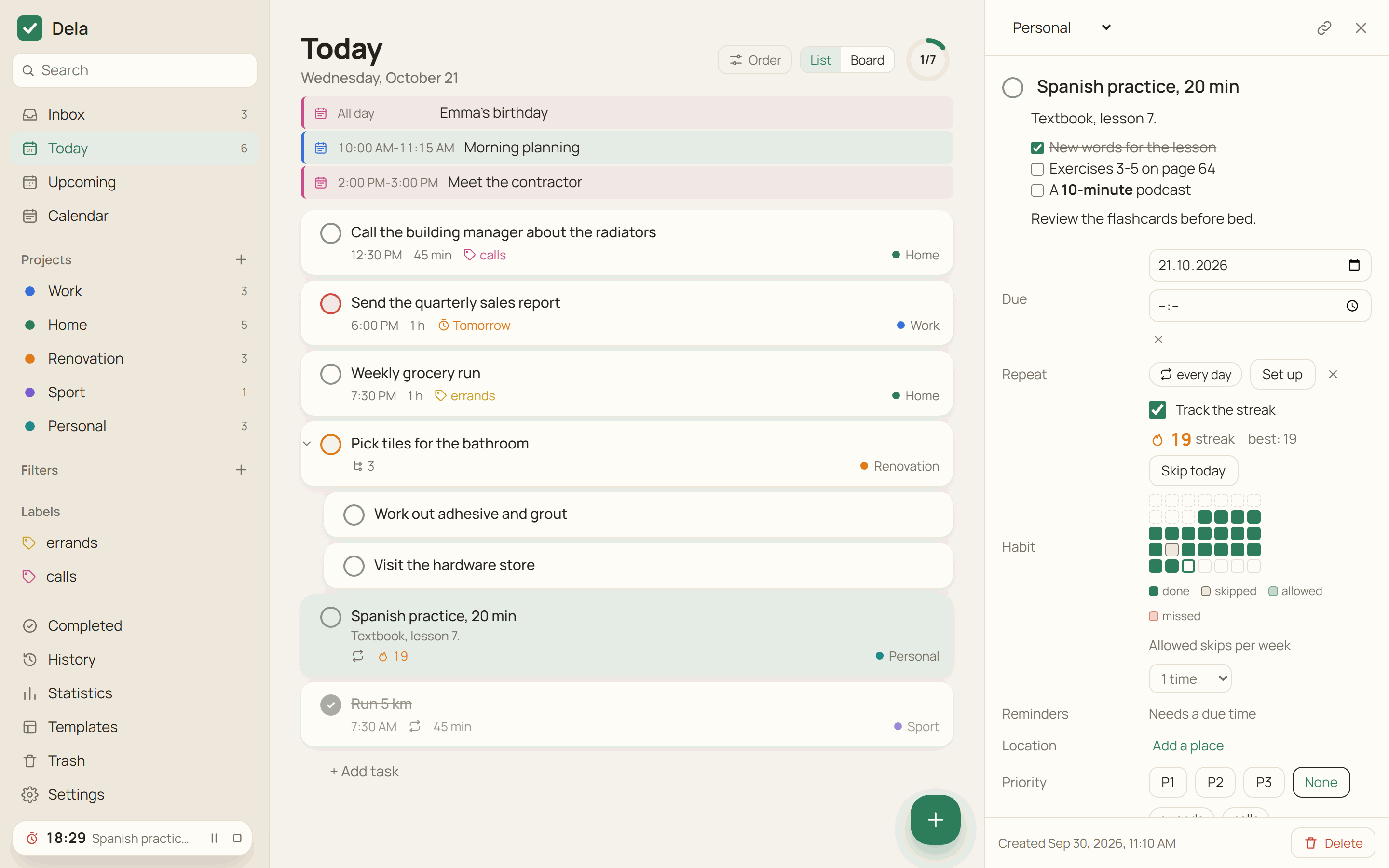Clear the due date with small X
The height and width of the screenshot is (868, 1389).
[x=1158, y=339]
